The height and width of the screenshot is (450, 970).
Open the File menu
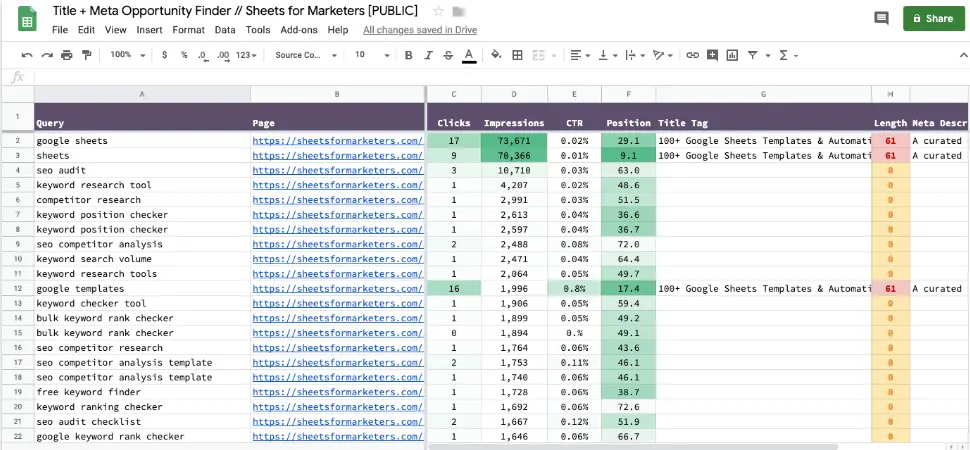pyautogui.click(x=60, y=30)
